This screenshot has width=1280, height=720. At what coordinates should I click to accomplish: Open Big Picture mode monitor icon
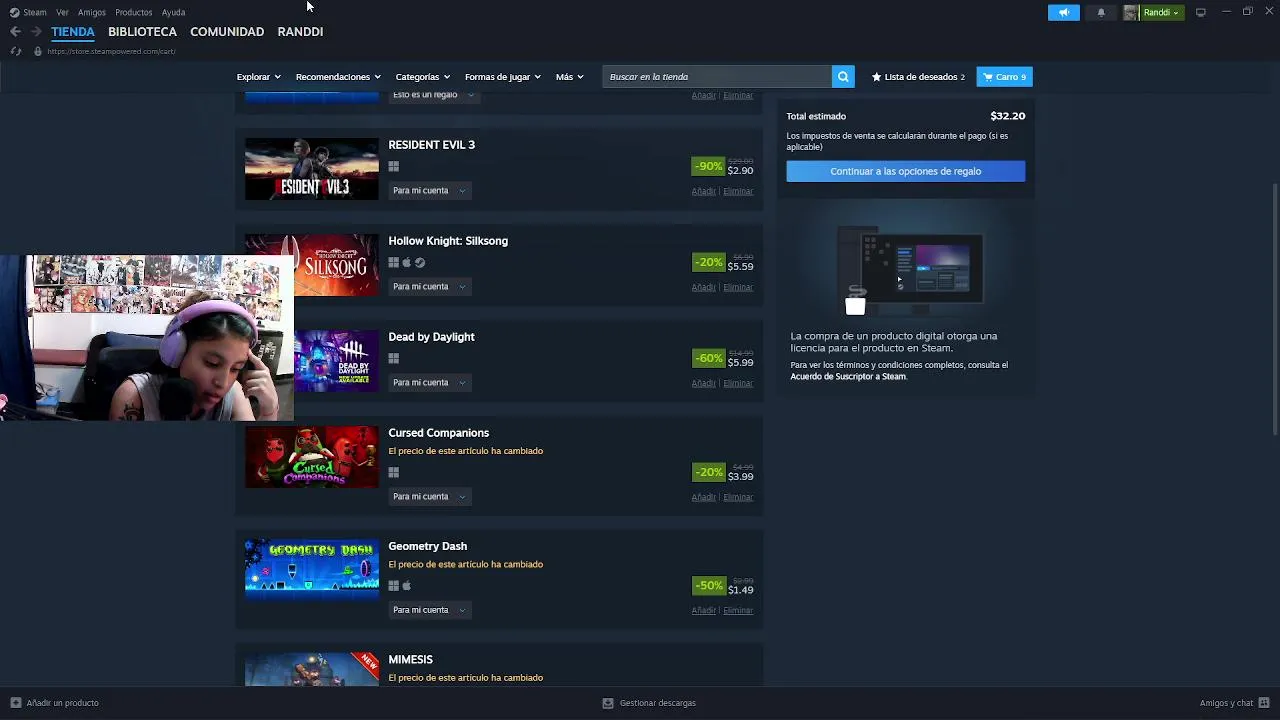(x=1201, y=12)
